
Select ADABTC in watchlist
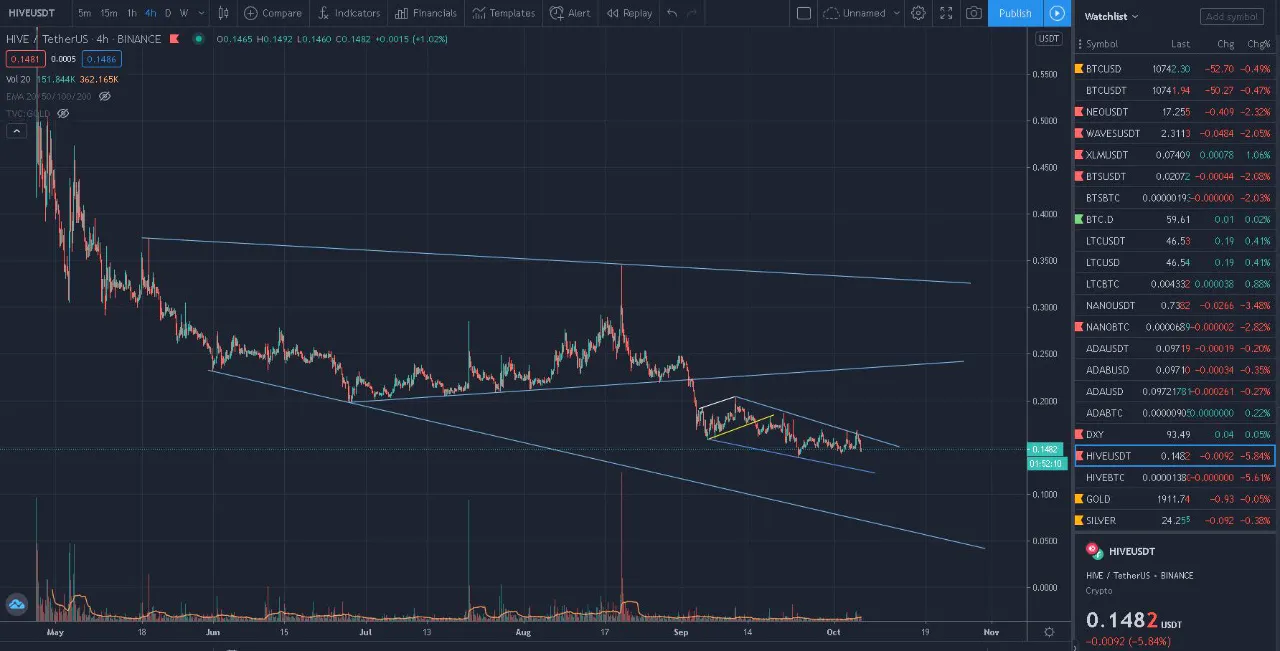pos(1175,413)
